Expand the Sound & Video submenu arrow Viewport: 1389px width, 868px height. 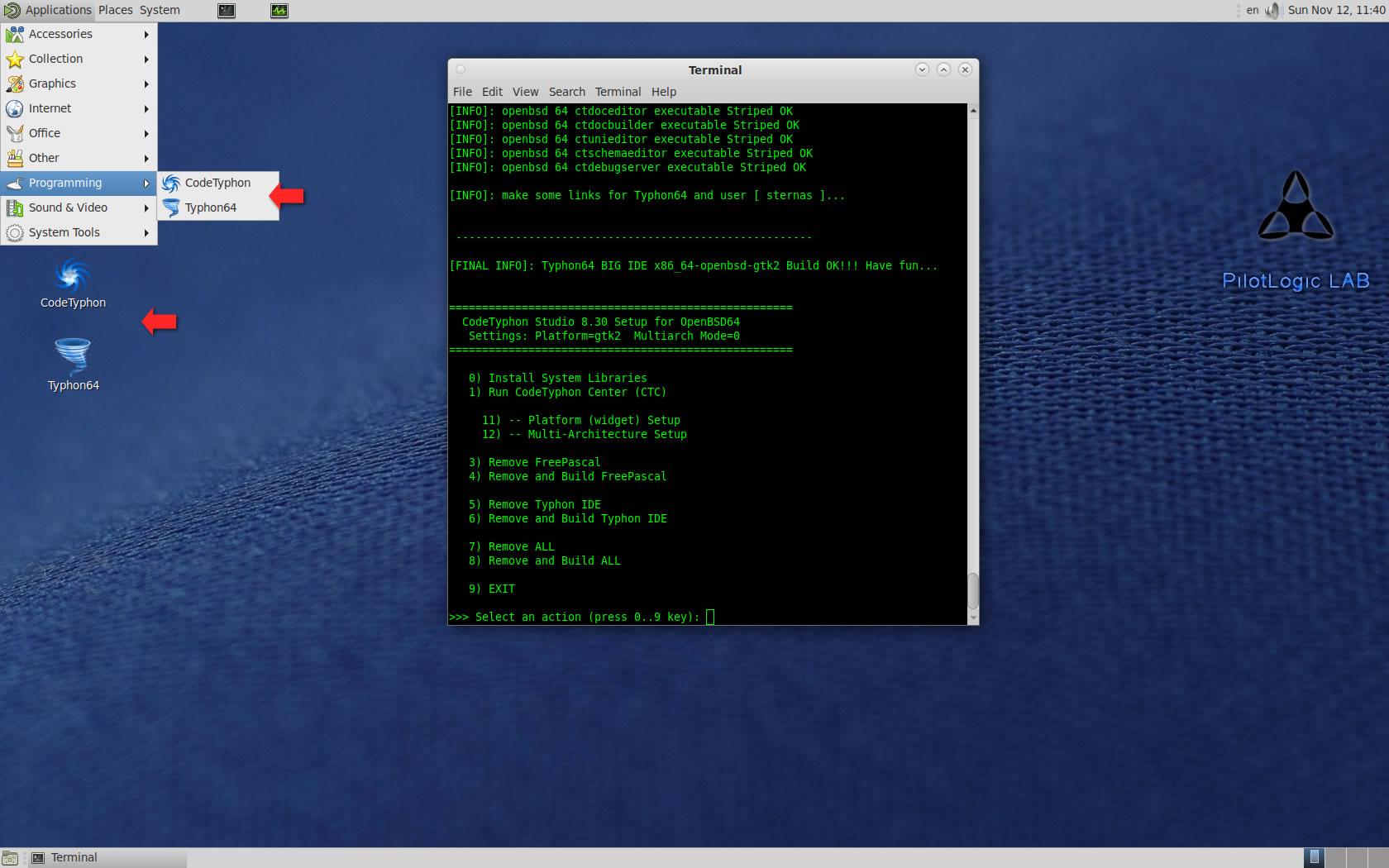point(146,208)
